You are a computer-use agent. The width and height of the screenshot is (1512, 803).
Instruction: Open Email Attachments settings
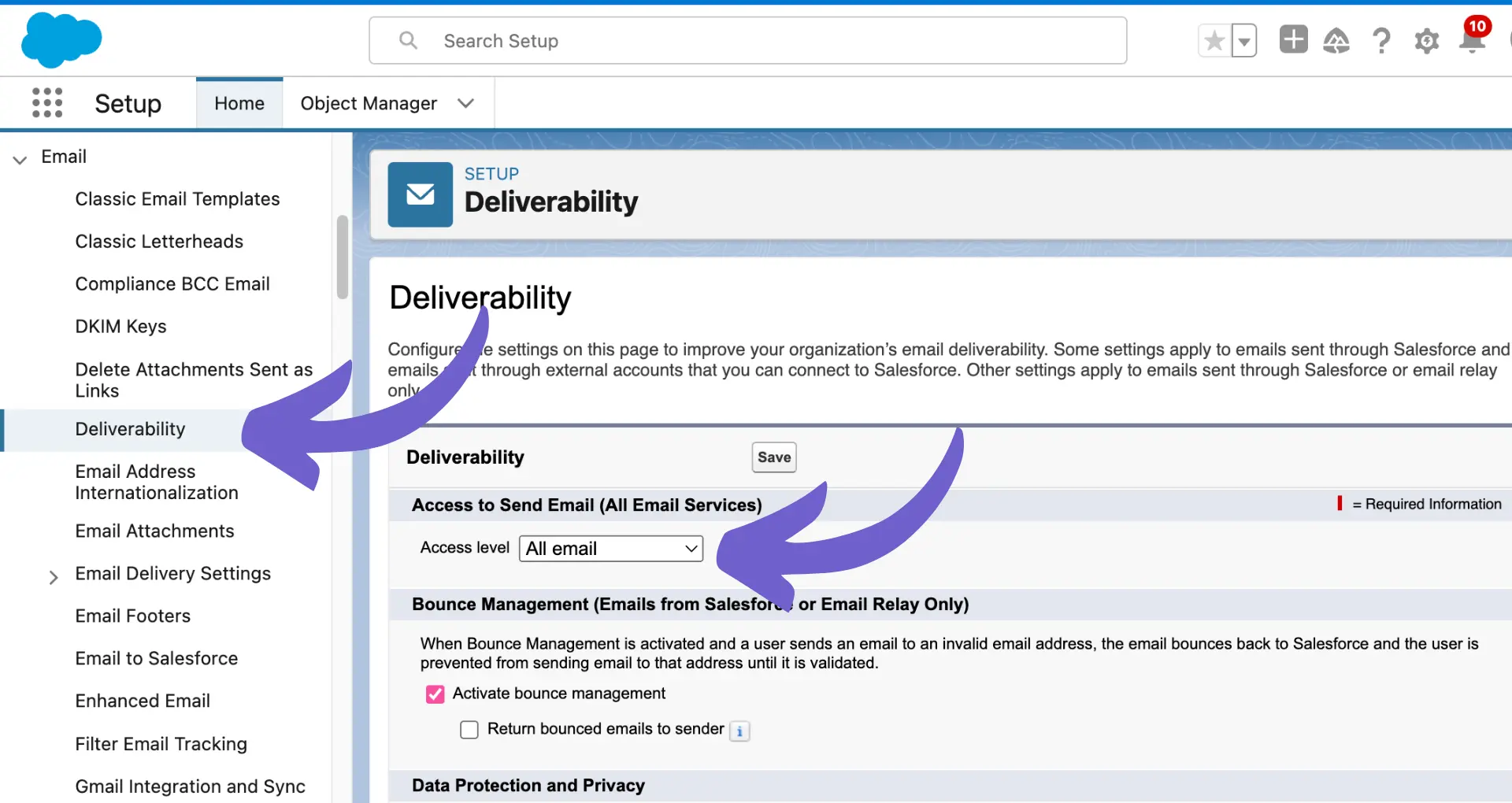coord(154,531)
